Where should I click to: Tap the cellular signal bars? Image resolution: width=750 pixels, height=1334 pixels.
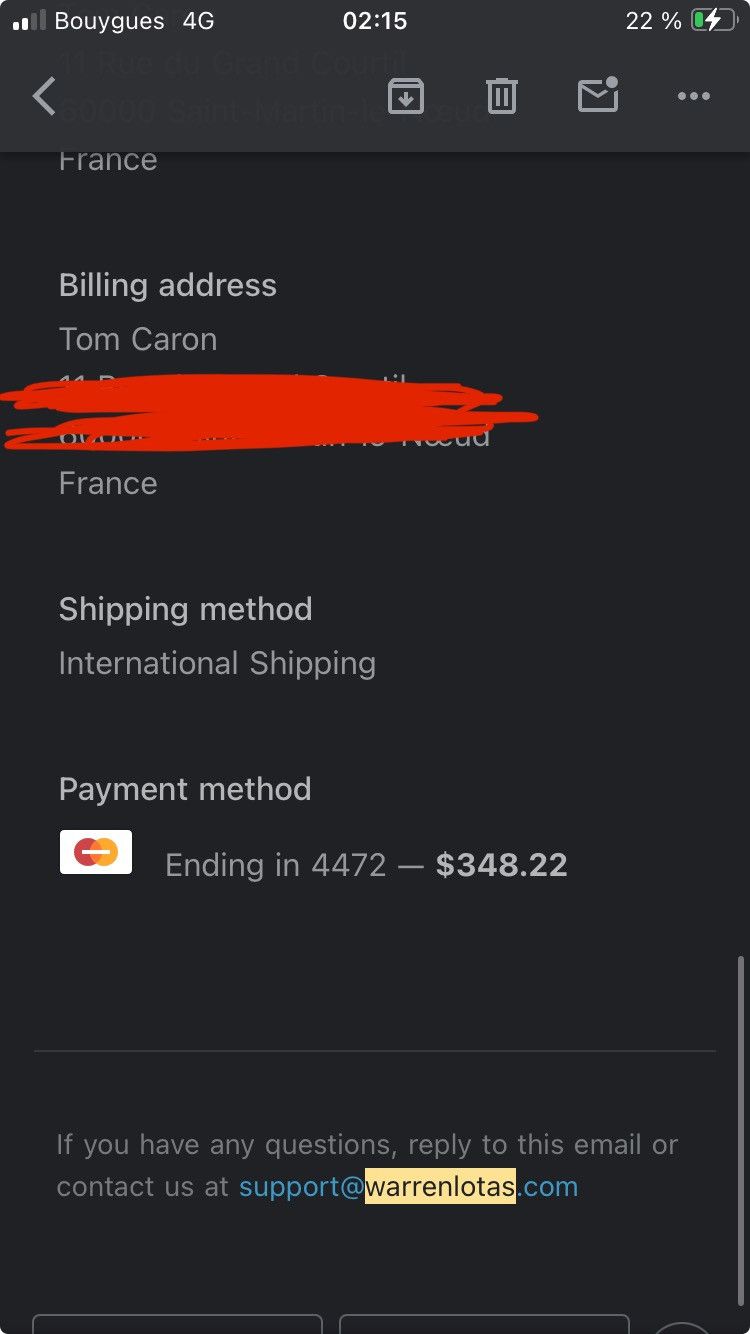(29, 20)
